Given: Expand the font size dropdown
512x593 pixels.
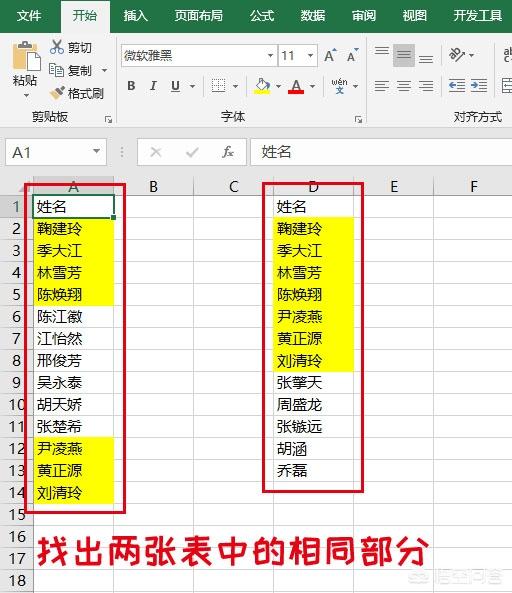Looking at the screenshot, I should pyautogui.click(x=310, y=56).
